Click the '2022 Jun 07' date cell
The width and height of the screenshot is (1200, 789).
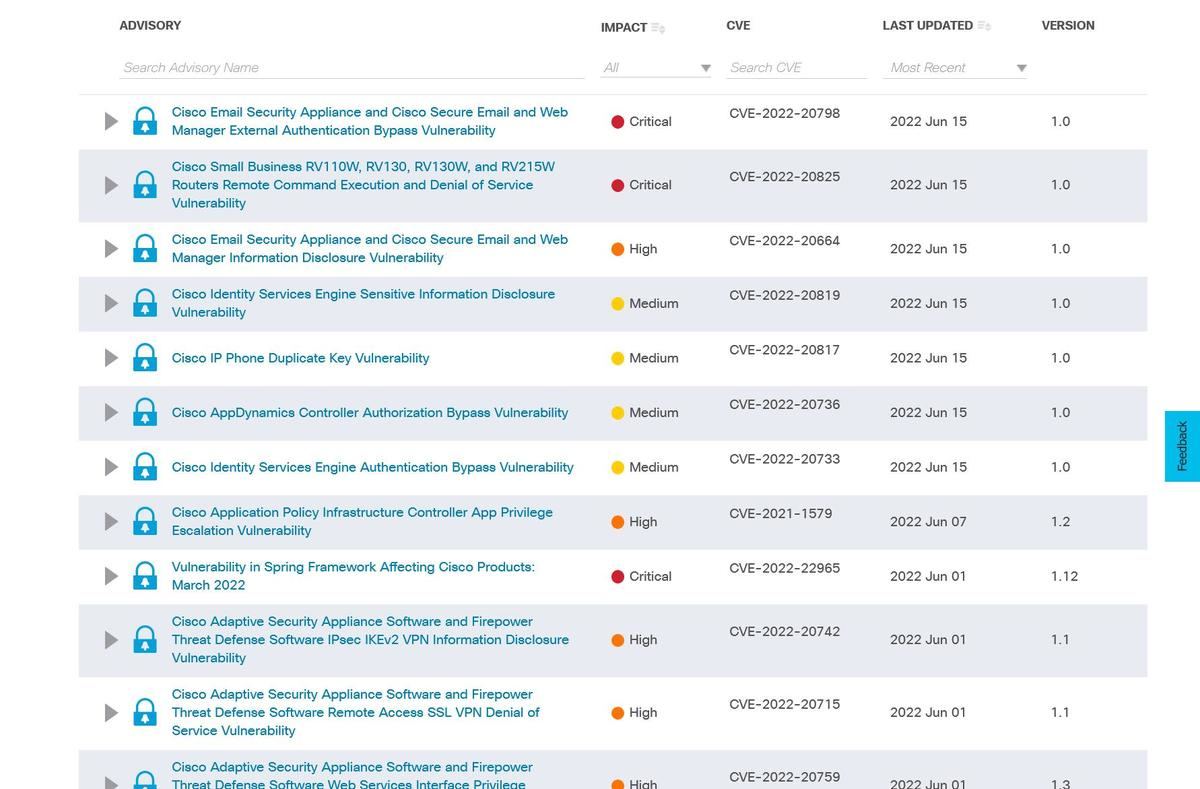928,522
